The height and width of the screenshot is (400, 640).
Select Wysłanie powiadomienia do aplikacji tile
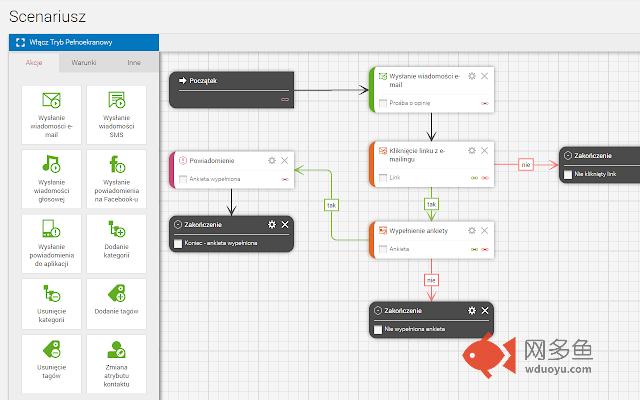[x=51, y=244]
